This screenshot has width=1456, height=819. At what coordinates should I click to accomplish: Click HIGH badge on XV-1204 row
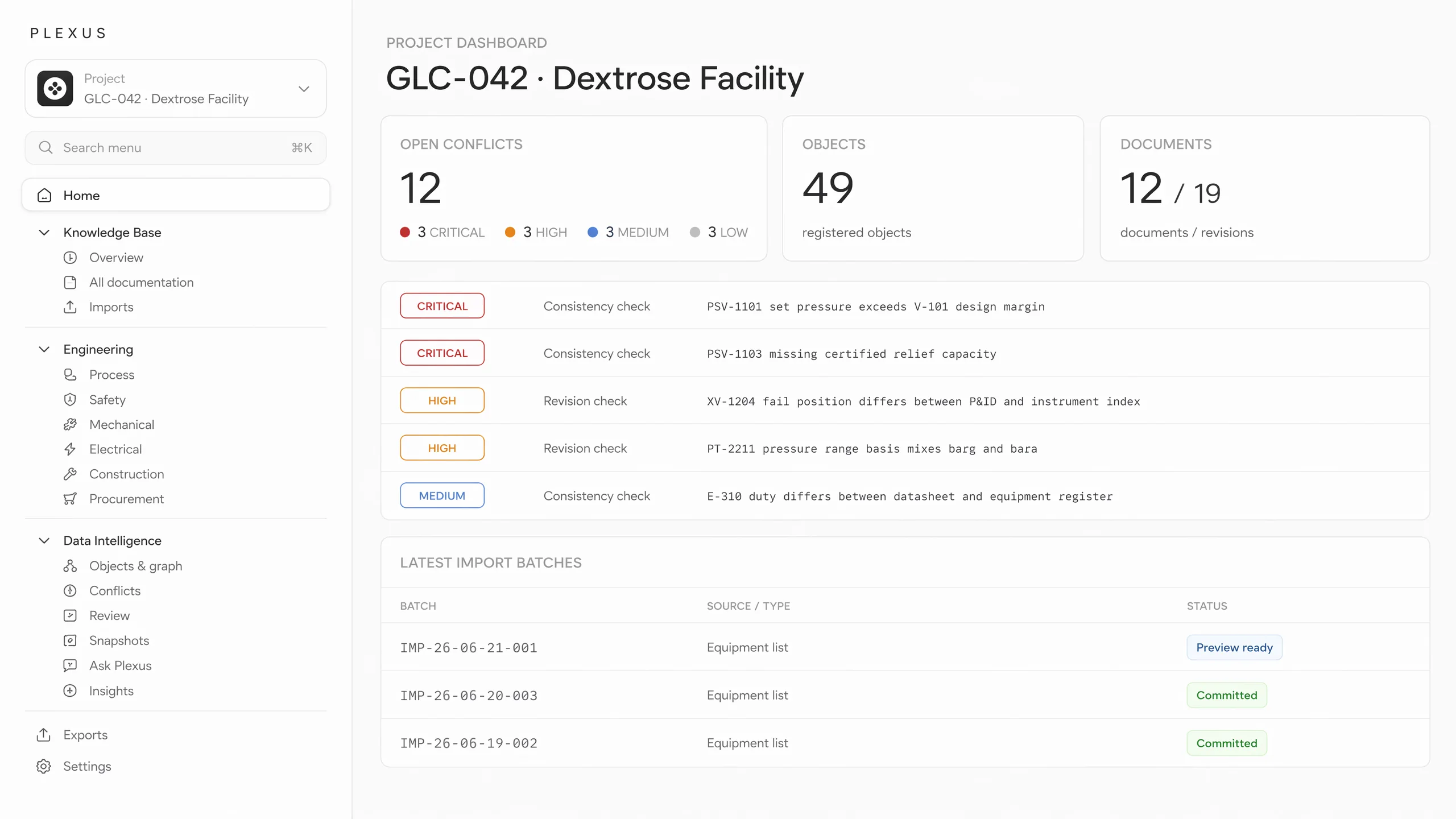pyautogui.click(x=442, y=401)
